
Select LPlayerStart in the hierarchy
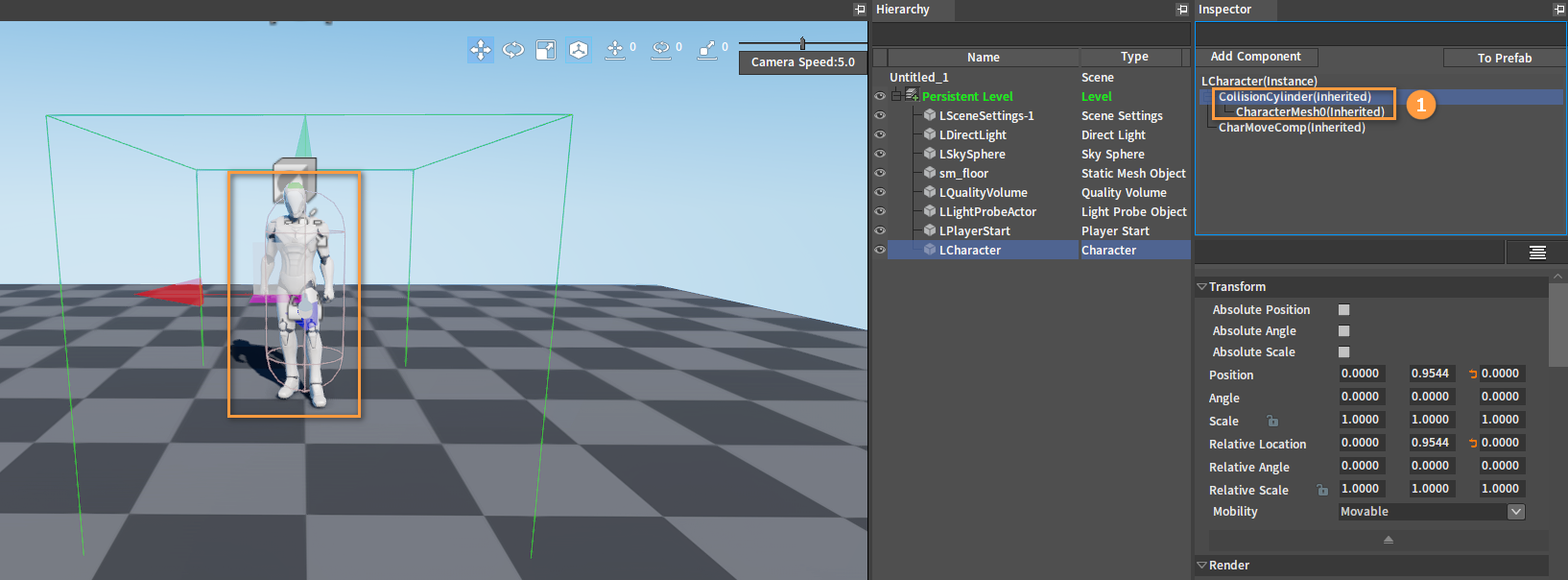coord(974,231)
